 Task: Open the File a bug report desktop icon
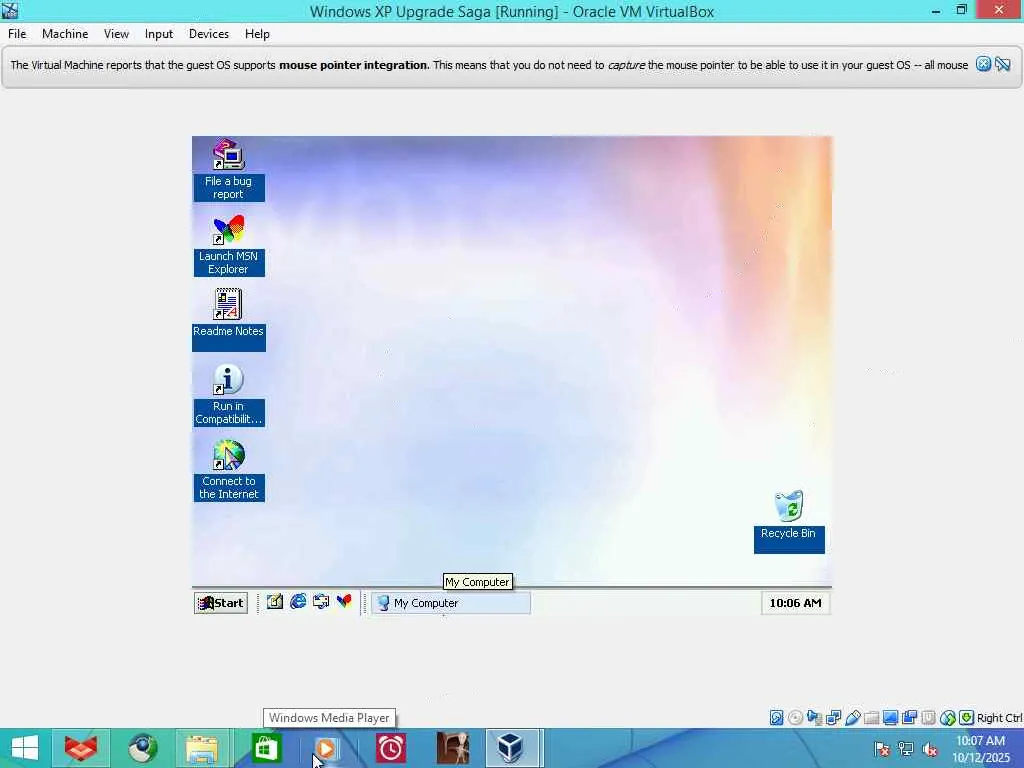[x=228, y=168]
